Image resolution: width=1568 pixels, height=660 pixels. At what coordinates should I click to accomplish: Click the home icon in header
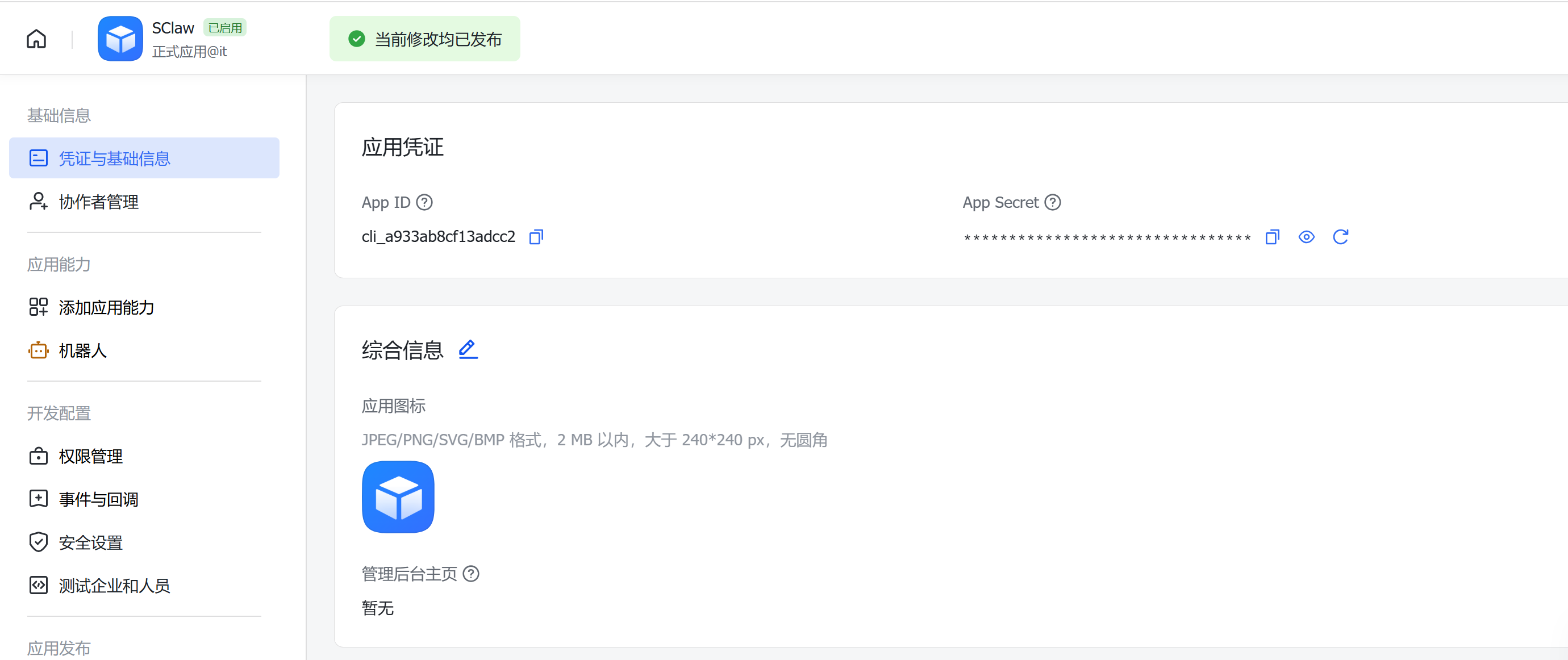pyautogui.click(x=36, y=39)
